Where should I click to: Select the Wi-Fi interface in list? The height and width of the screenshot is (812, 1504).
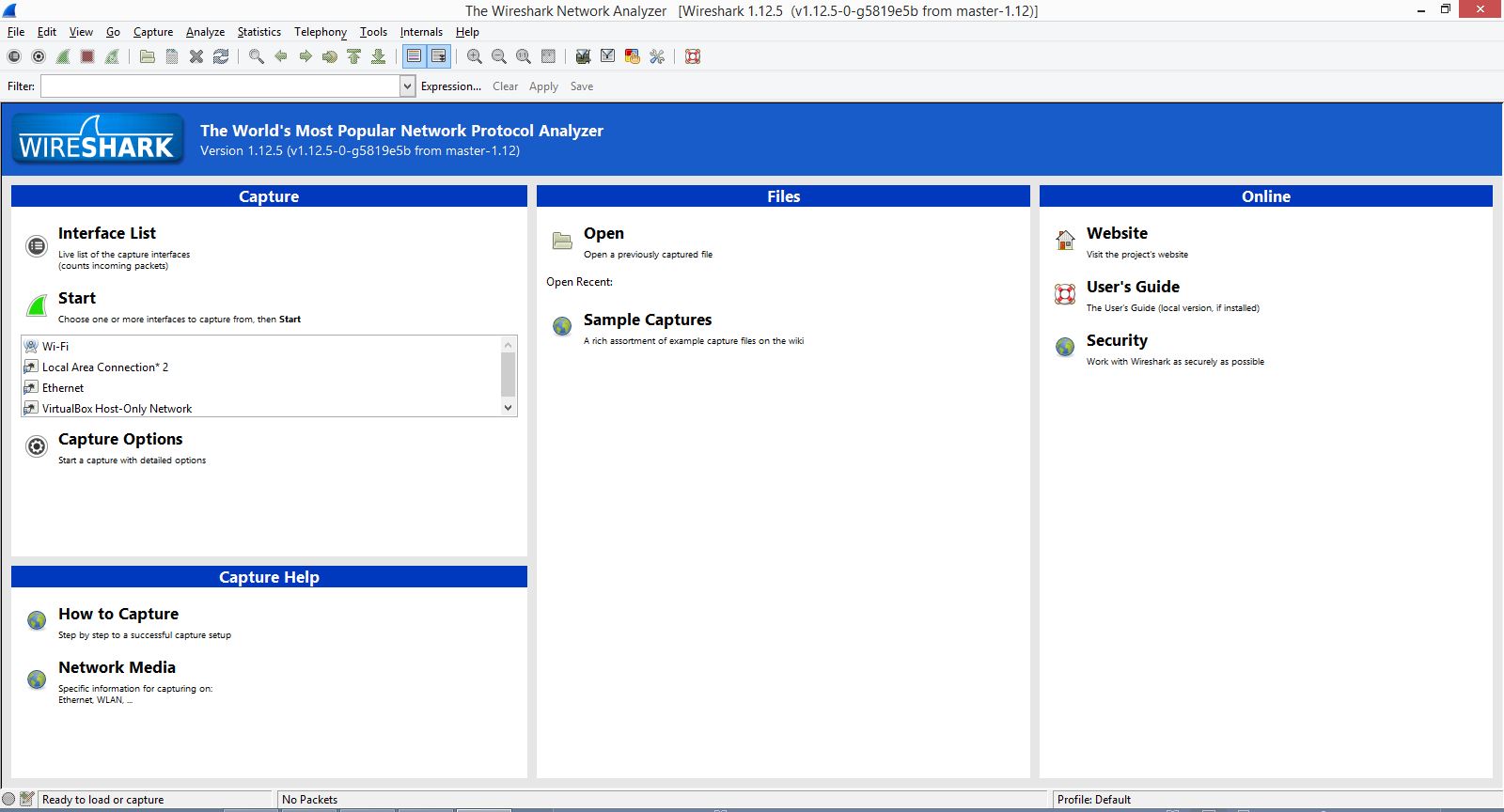pos(261,347)
